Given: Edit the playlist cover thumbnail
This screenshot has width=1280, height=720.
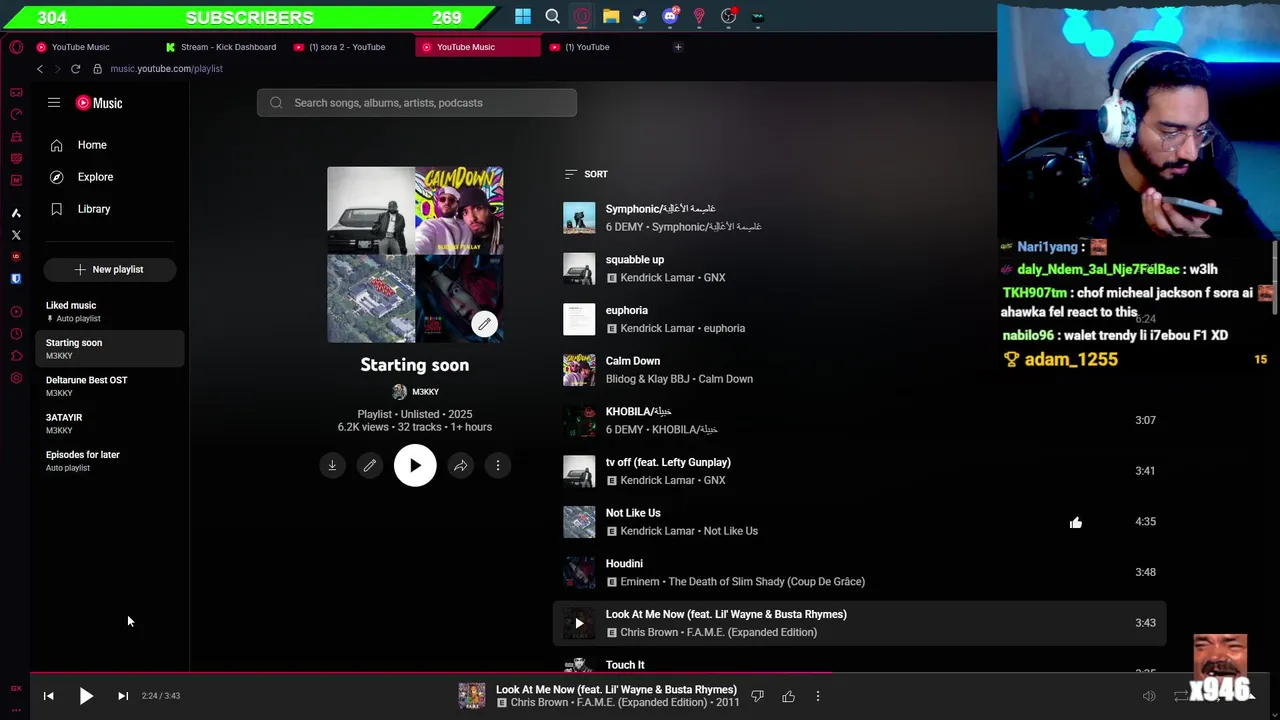Looking at the screenshot, I should [x=484, y=324].
